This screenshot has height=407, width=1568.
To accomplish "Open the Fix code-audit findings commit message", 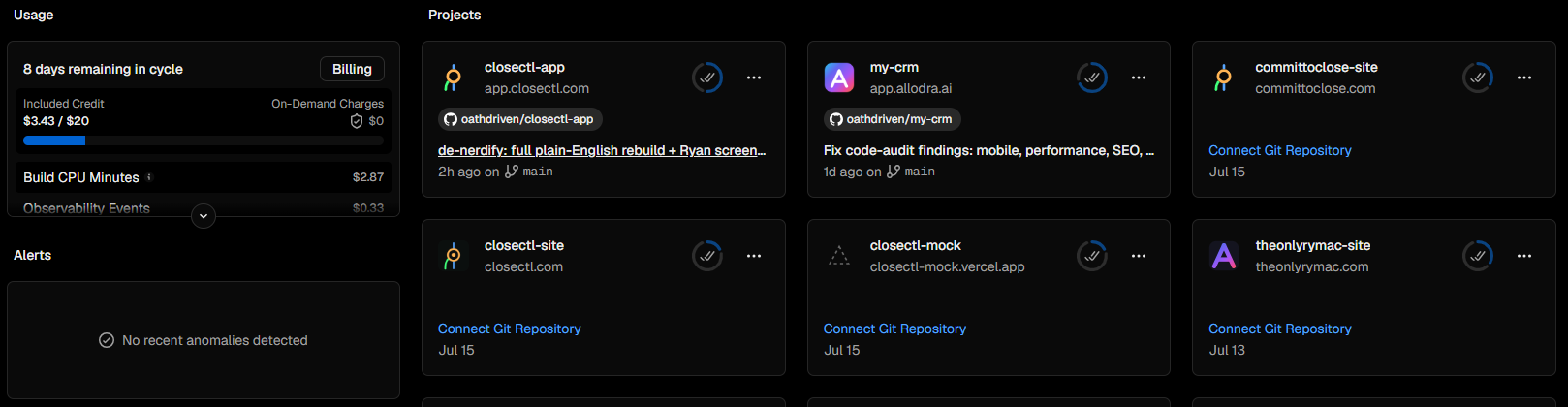I will point(988,150).
